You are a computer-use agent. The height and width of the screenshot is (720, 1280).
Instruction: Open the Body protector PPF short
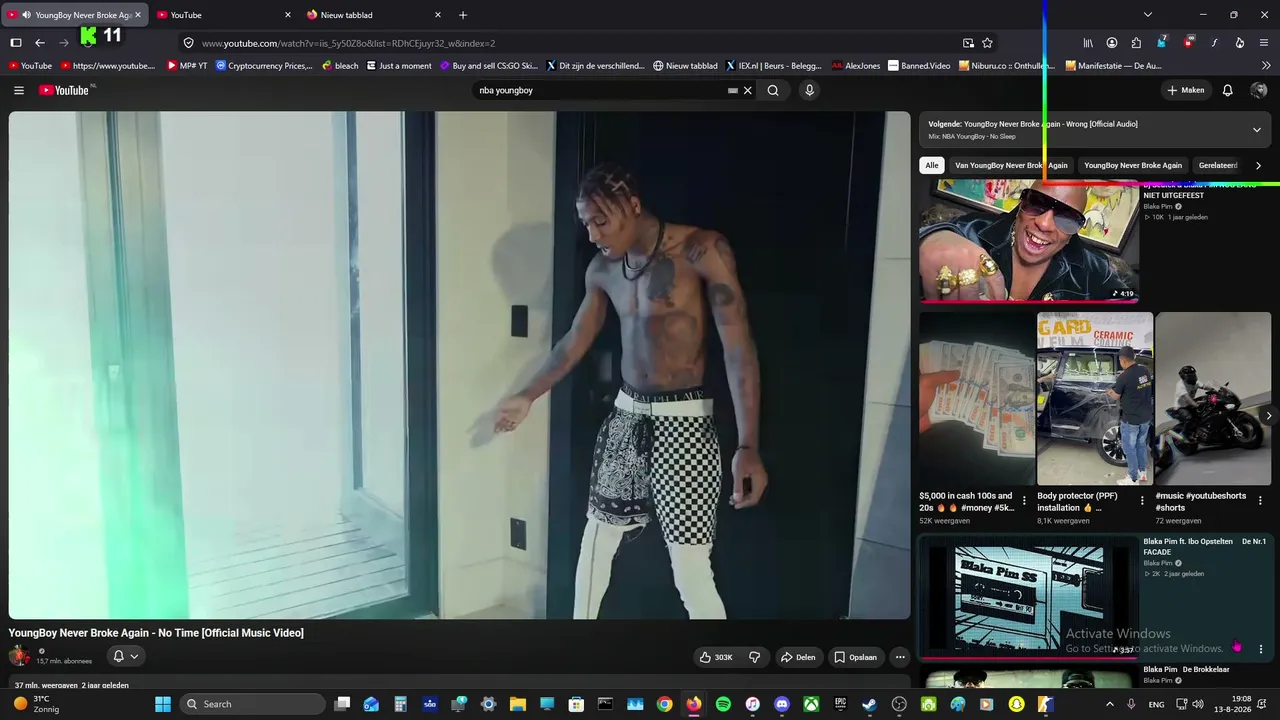(x=1095, y=398)
